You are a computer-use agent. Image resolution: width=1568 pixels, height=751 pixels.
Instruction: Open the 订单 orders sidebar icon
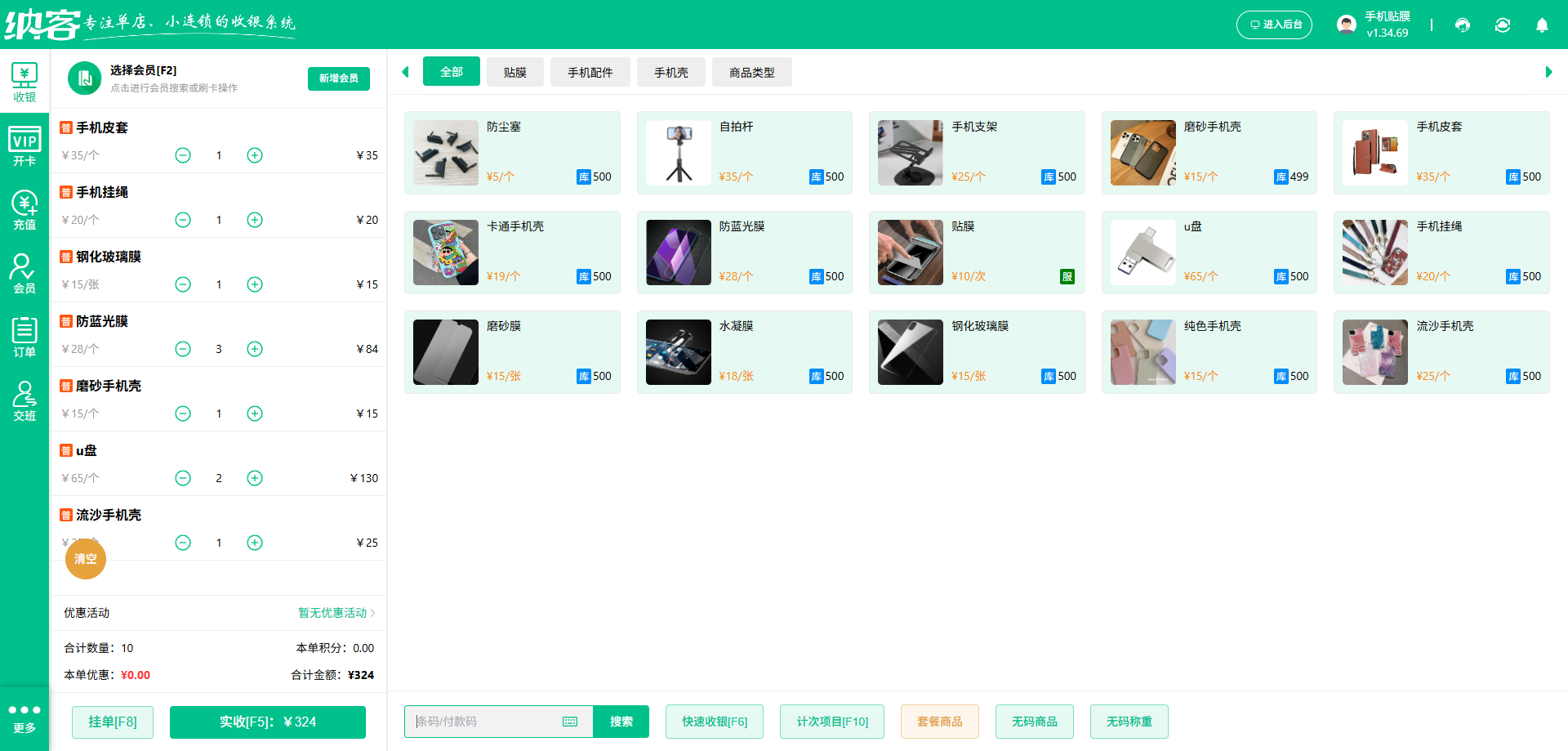pos(24,338)
